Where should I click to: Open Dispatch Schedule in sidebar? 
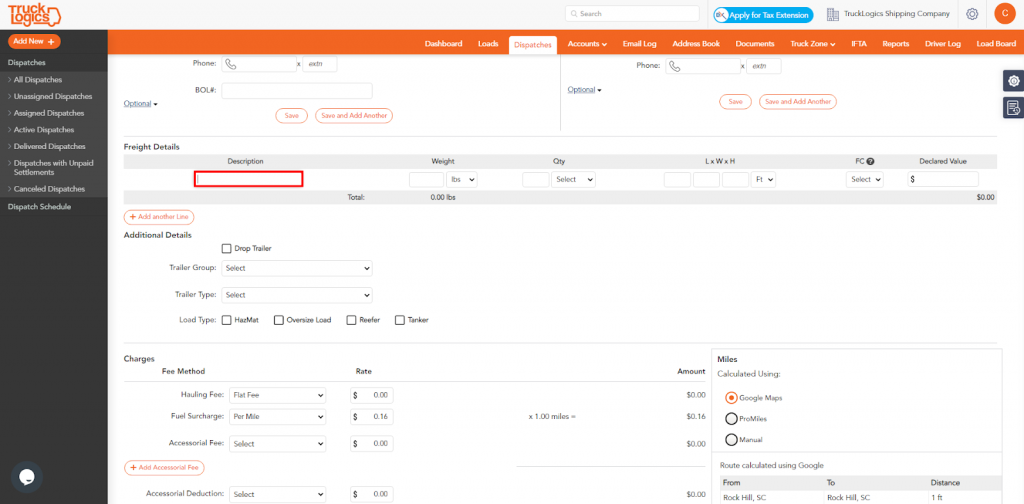[39, 206]
